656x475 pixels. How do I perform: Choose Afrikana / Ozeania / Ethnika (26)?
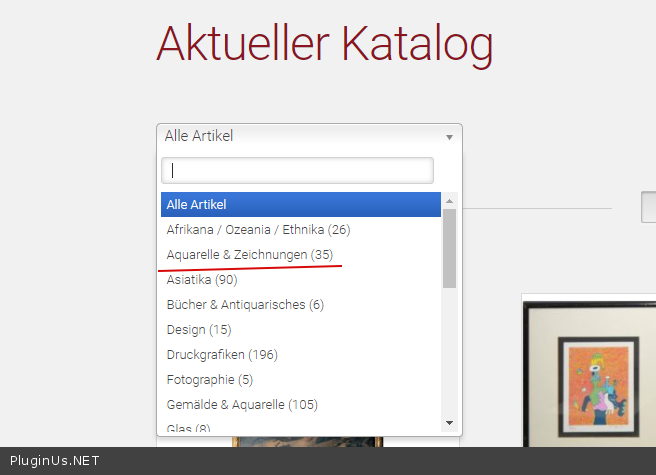301,230
